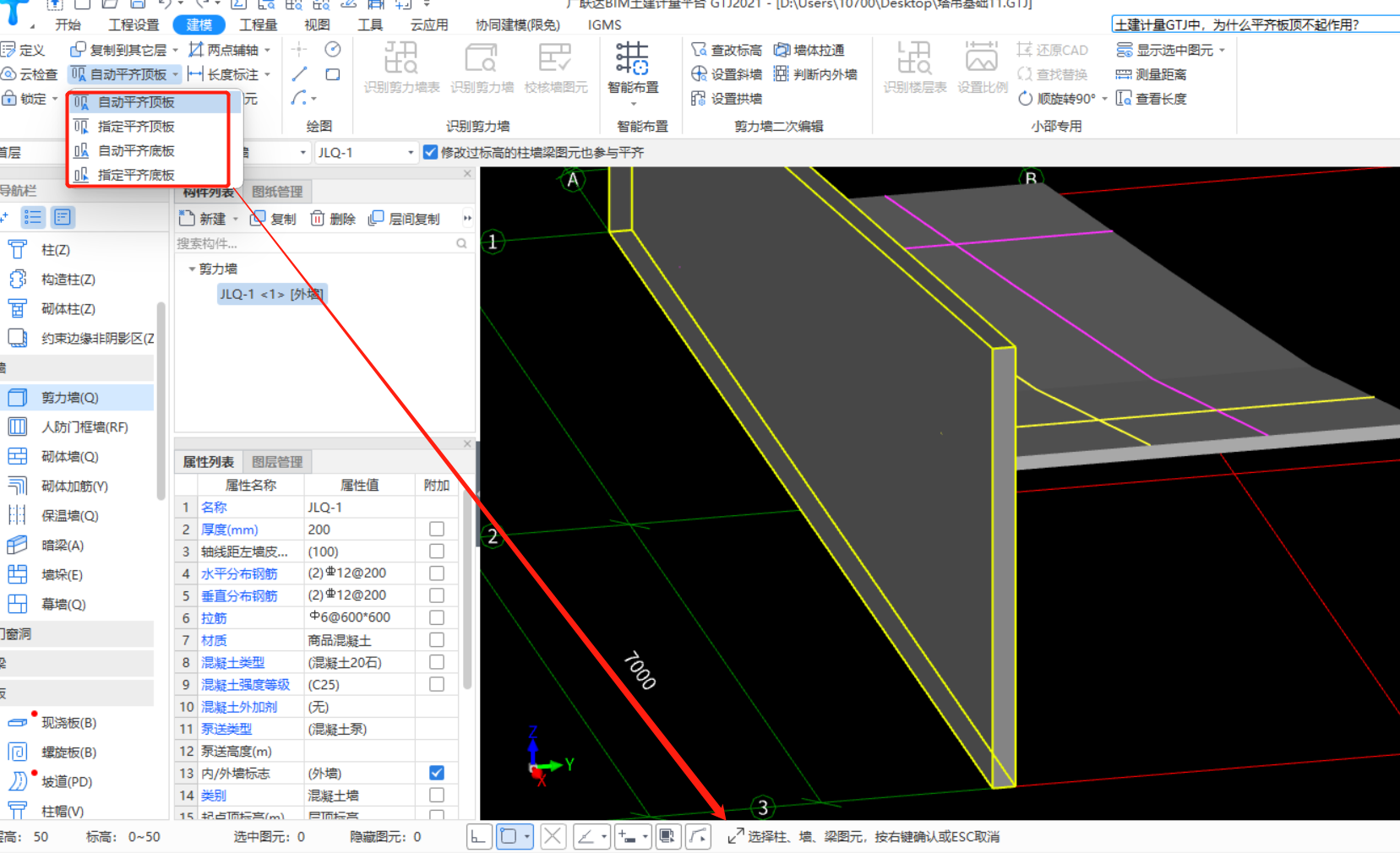Click the 定义 tool

pos(24,50)
